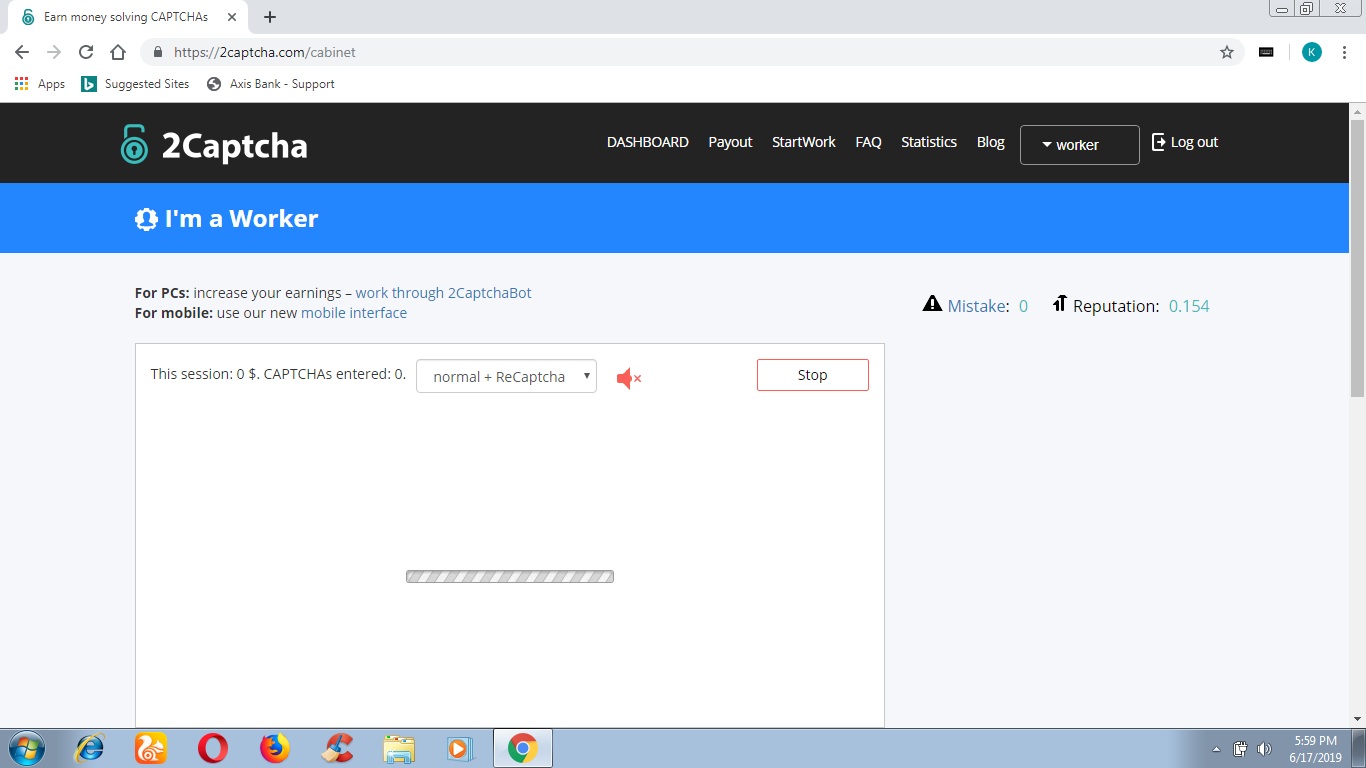Launch Firefox from the taskbar
Screen dimensions: 1366x768
click(274, 748)
